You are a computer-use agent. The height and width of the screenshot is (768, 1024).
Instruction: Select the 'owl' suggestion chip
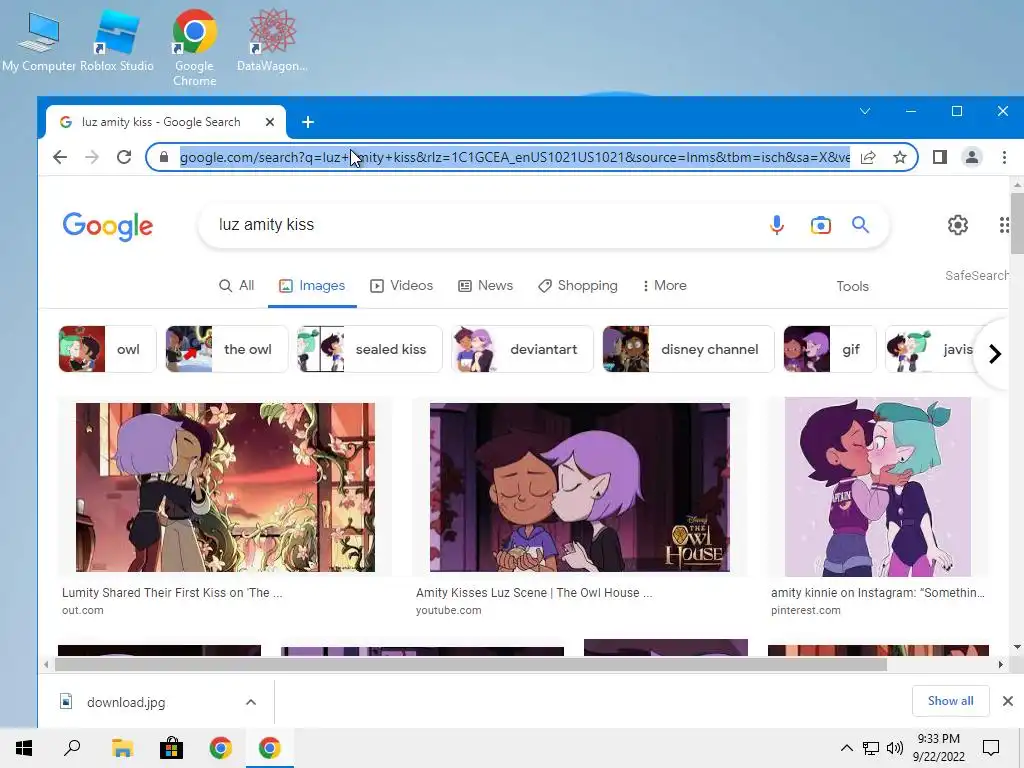108,349
